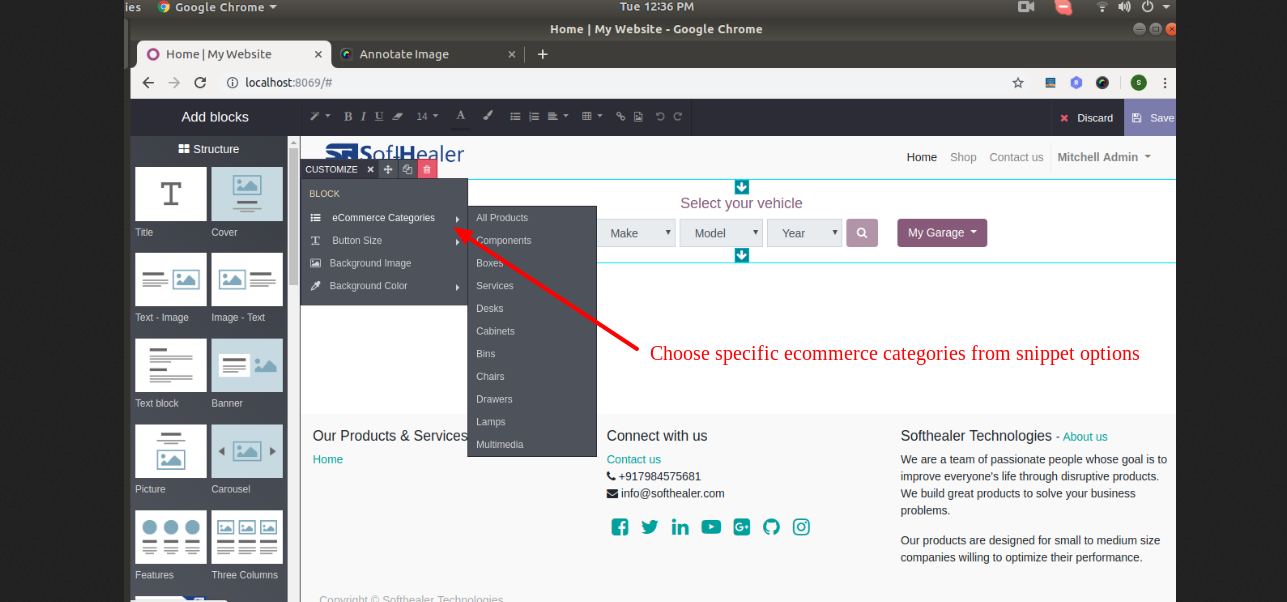1287x602 pixels.
Task: Reload the page in Chrome
Action: [200, 83]
